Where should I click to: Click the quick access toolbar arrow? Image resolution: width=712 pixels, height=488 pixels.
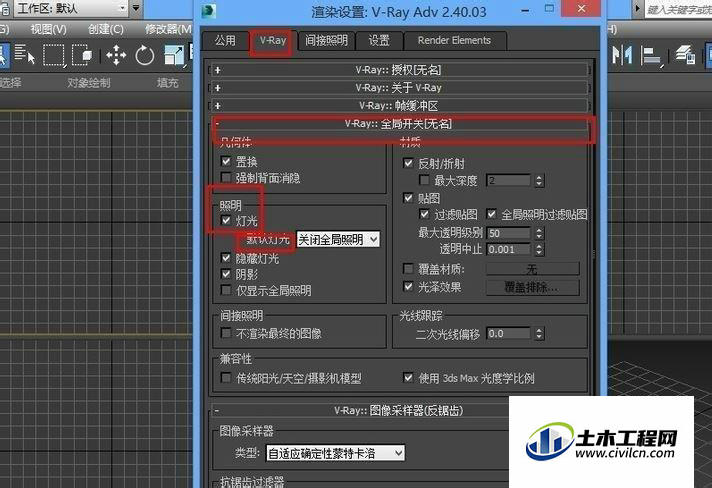136,8
